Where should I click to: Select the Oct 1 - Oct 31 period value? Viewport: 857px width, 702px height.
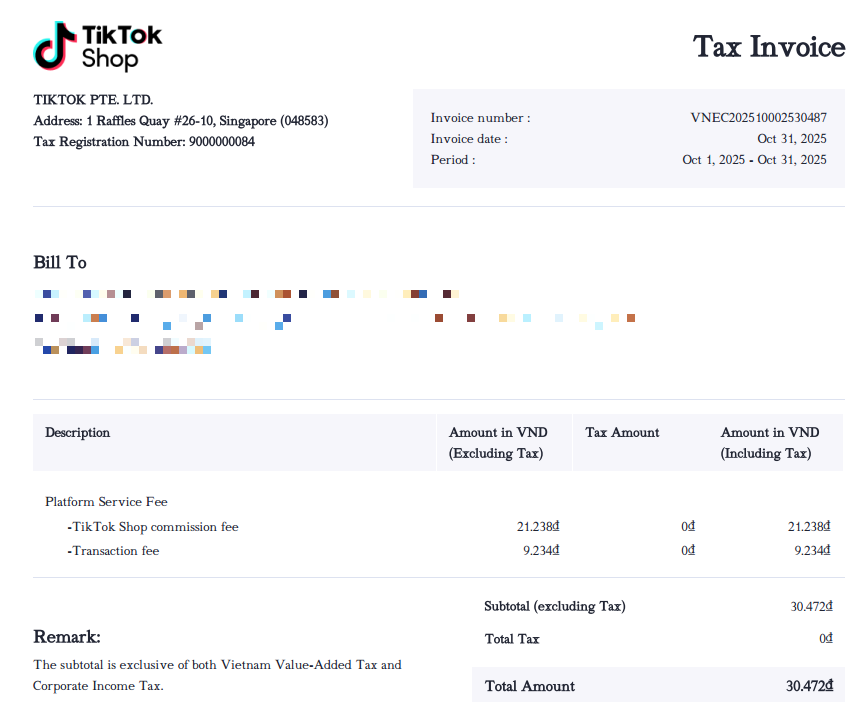coord(754,160)
